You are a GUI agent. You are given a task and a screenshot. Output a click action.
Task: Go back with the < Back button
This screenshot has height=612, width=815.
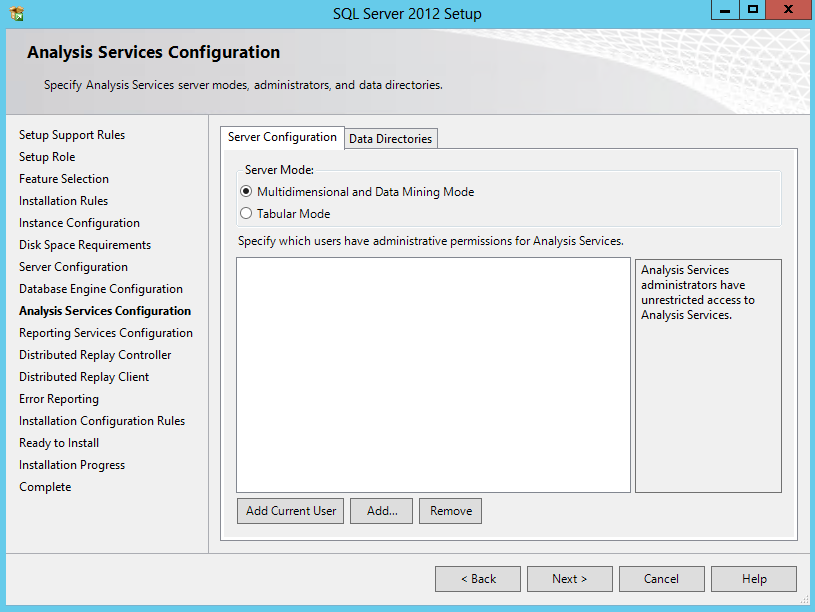coord(478,579)
